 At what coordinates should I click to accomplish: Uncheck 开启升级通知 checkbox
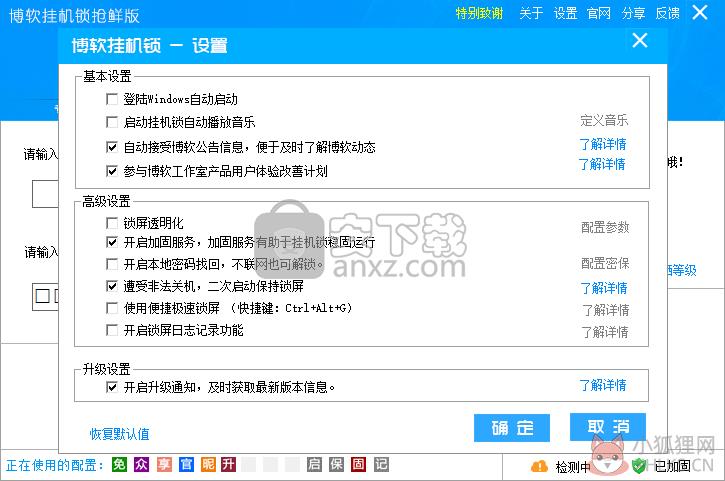tap(111, 387)
